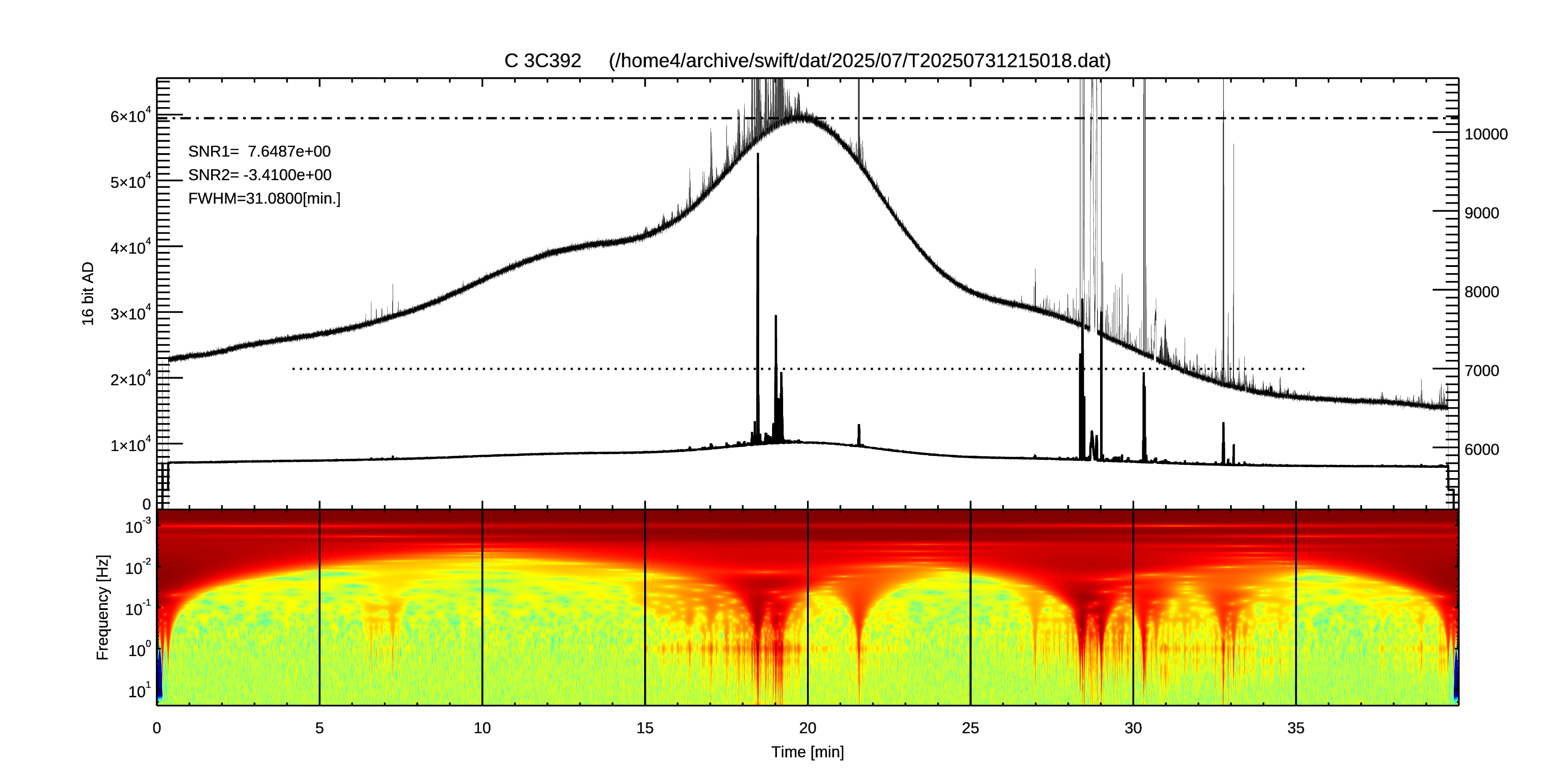The image size is (1568, 784).
Task: Click the 10^0 frequency tick label
Action: pos(139,649)
